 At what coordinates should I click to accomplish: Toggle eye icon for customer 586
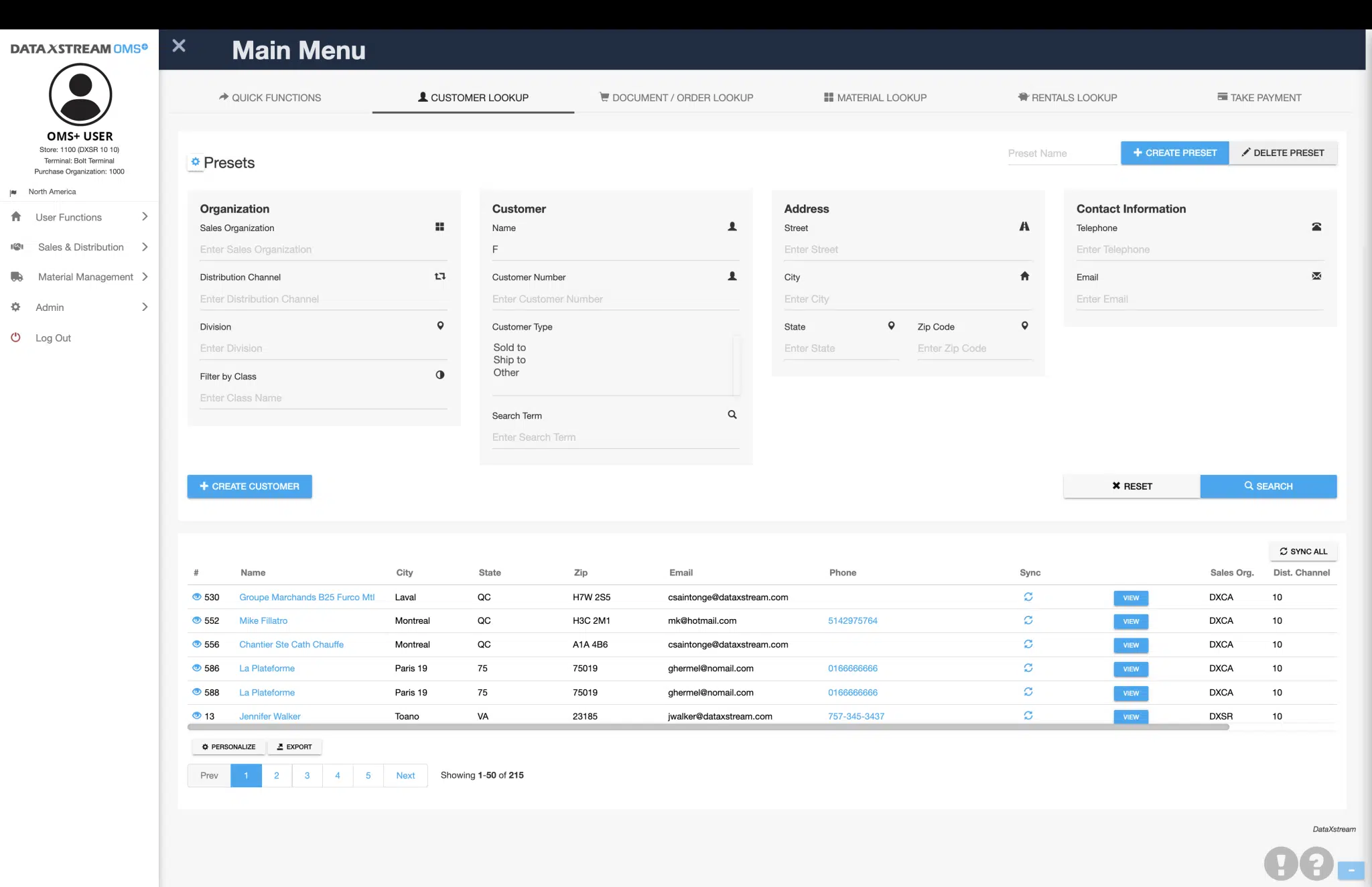[196, 668]
